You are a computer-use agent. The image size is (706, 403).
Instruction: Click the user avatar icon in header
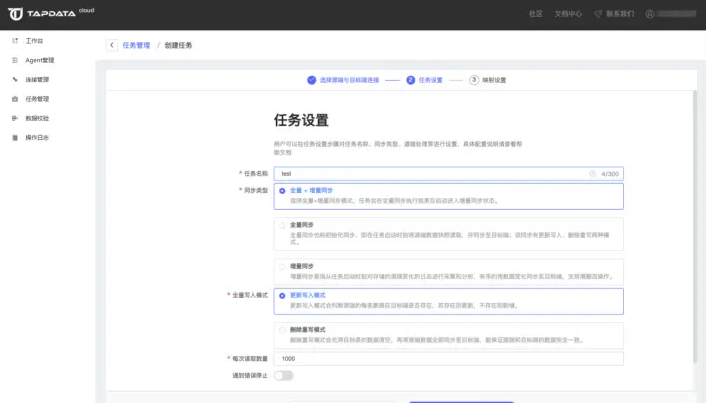click(650, 14)
